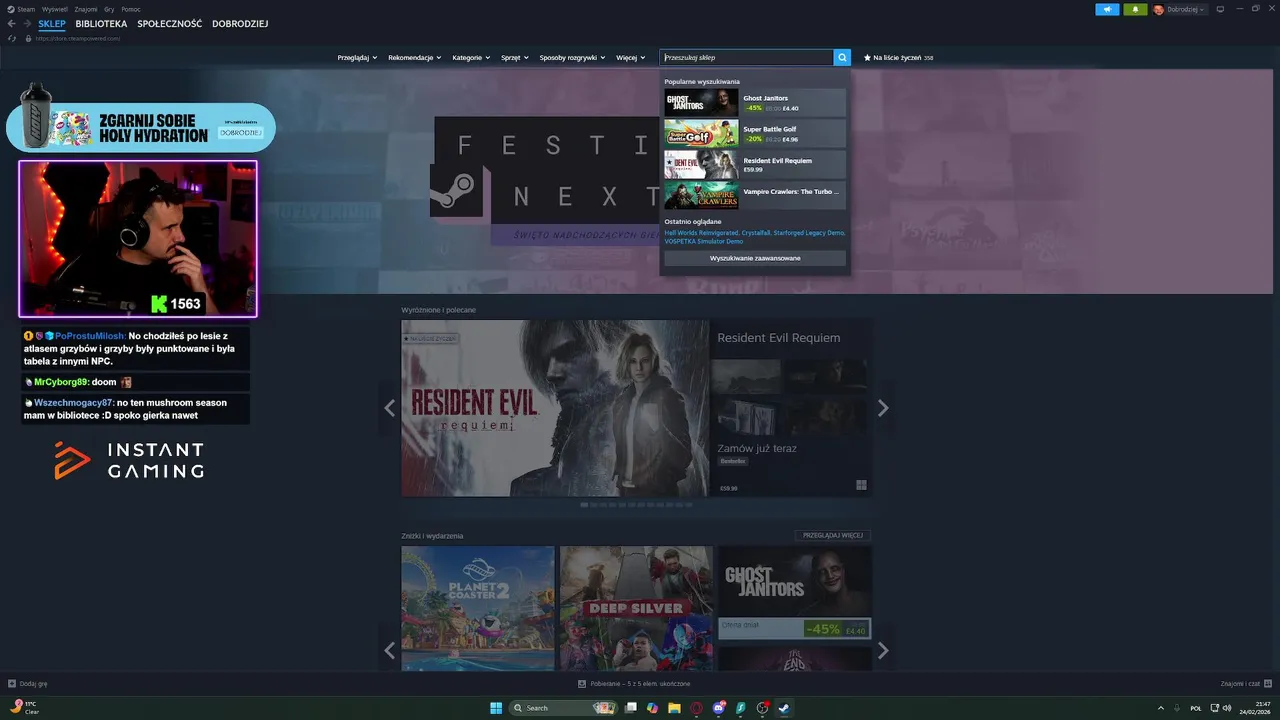Open the POL keyboard language switcher
The image size is (1280, 720).
point(1196,708)
